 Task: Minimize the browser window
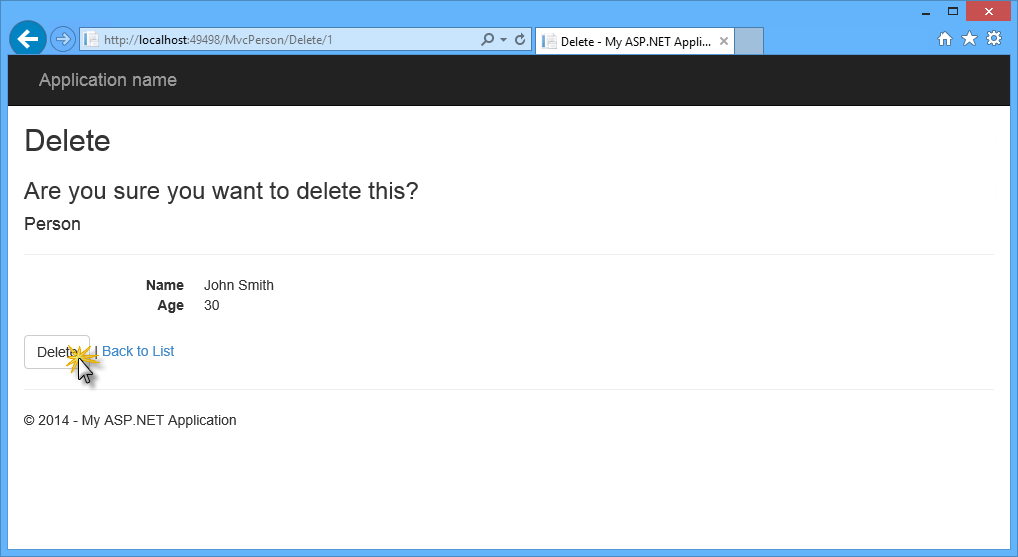click(x=926, y=12)
